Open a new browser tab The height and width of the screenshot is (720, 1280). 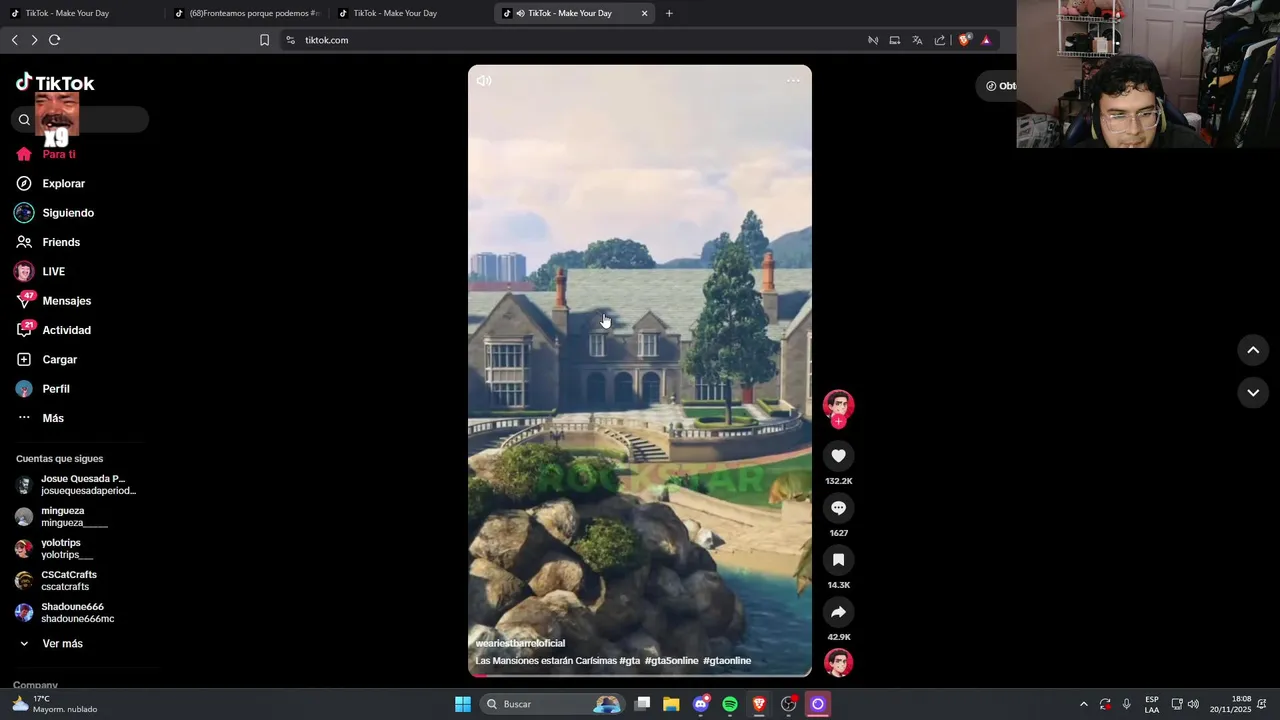pyautogui.click(x=669, y=13)
